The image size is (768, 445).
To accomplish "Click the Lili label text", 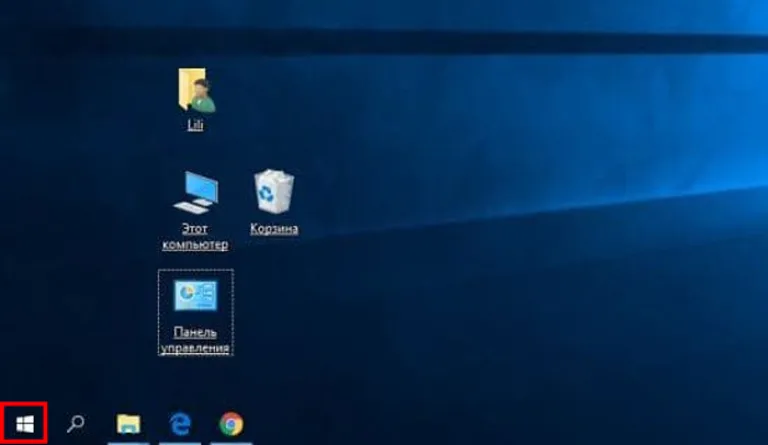I will point(195,125).
